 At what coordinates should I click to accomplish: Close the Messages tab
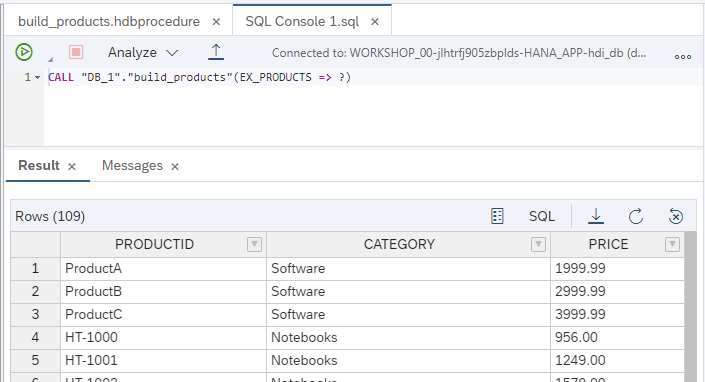tap(175, 167)
